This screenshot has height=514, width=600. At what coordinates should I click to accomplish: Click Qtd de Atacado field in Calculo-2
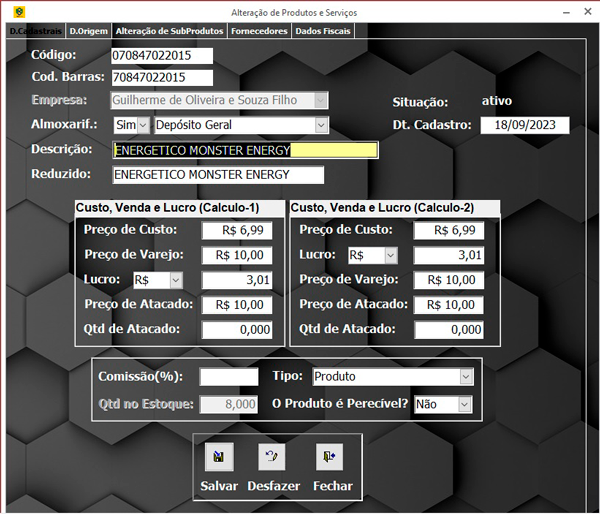[x=448, y=330]
